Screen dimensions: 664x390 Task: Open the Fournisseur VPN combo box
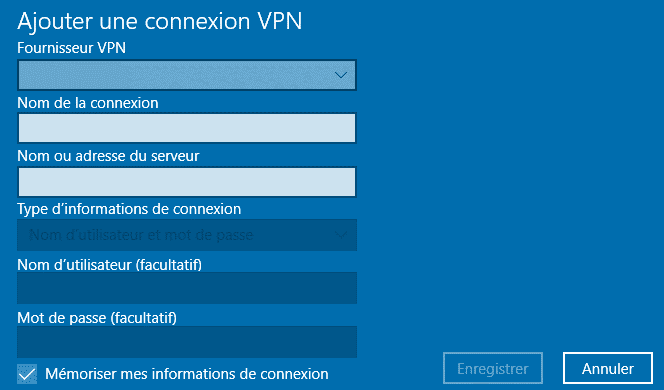[x=187, y=75]
